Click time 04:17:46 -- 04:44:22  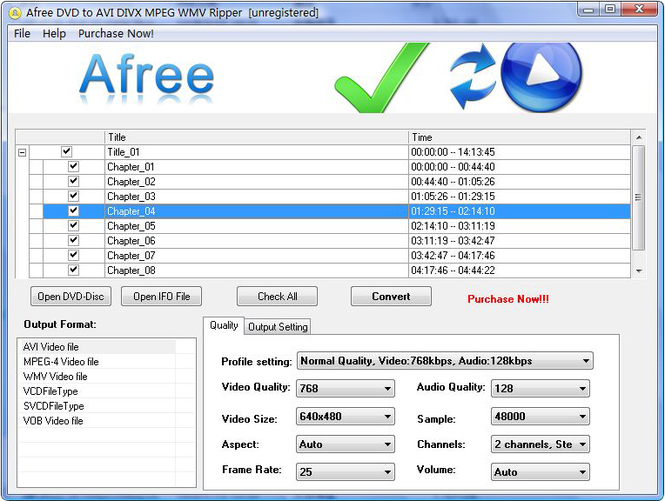pyautogui.click(x=453, y=270)
